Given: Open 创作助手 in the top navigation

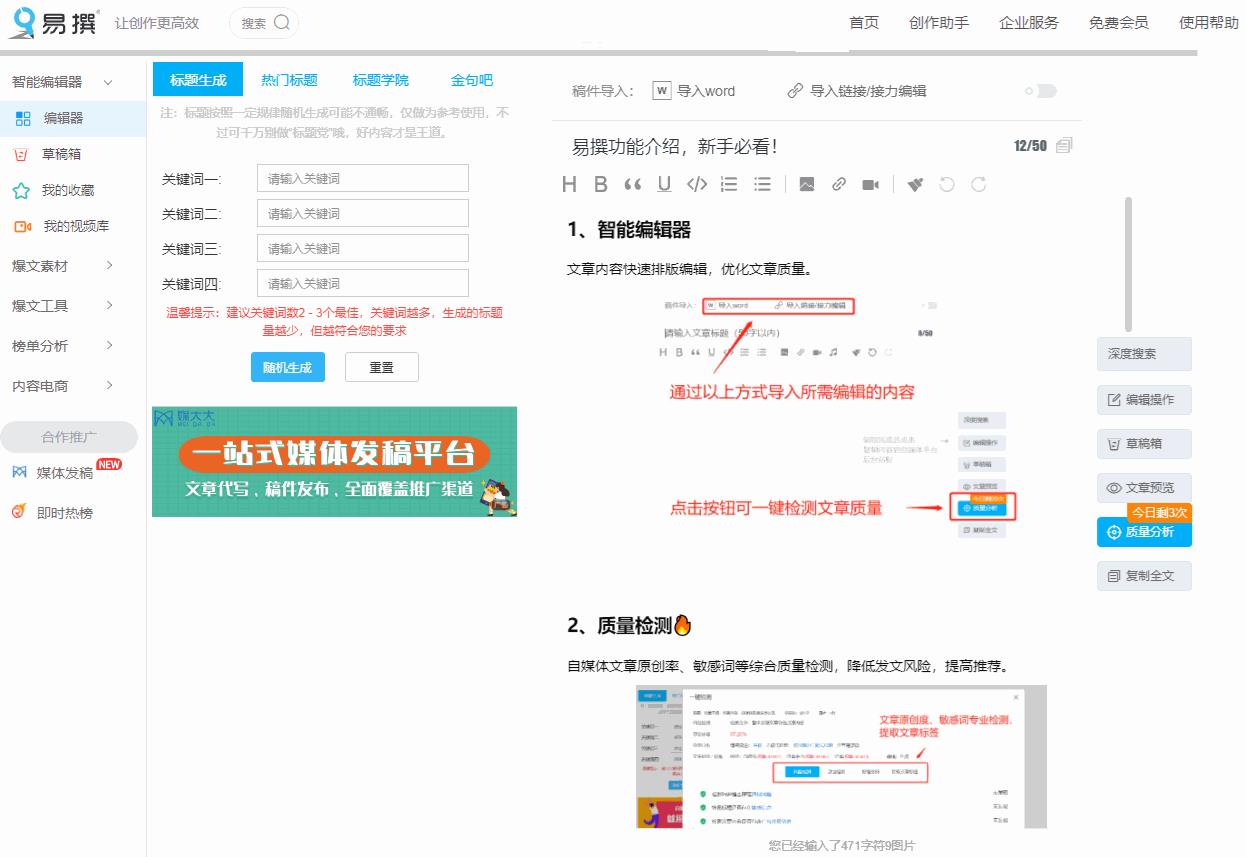Looking at the screenshot, I should point(939,22).
